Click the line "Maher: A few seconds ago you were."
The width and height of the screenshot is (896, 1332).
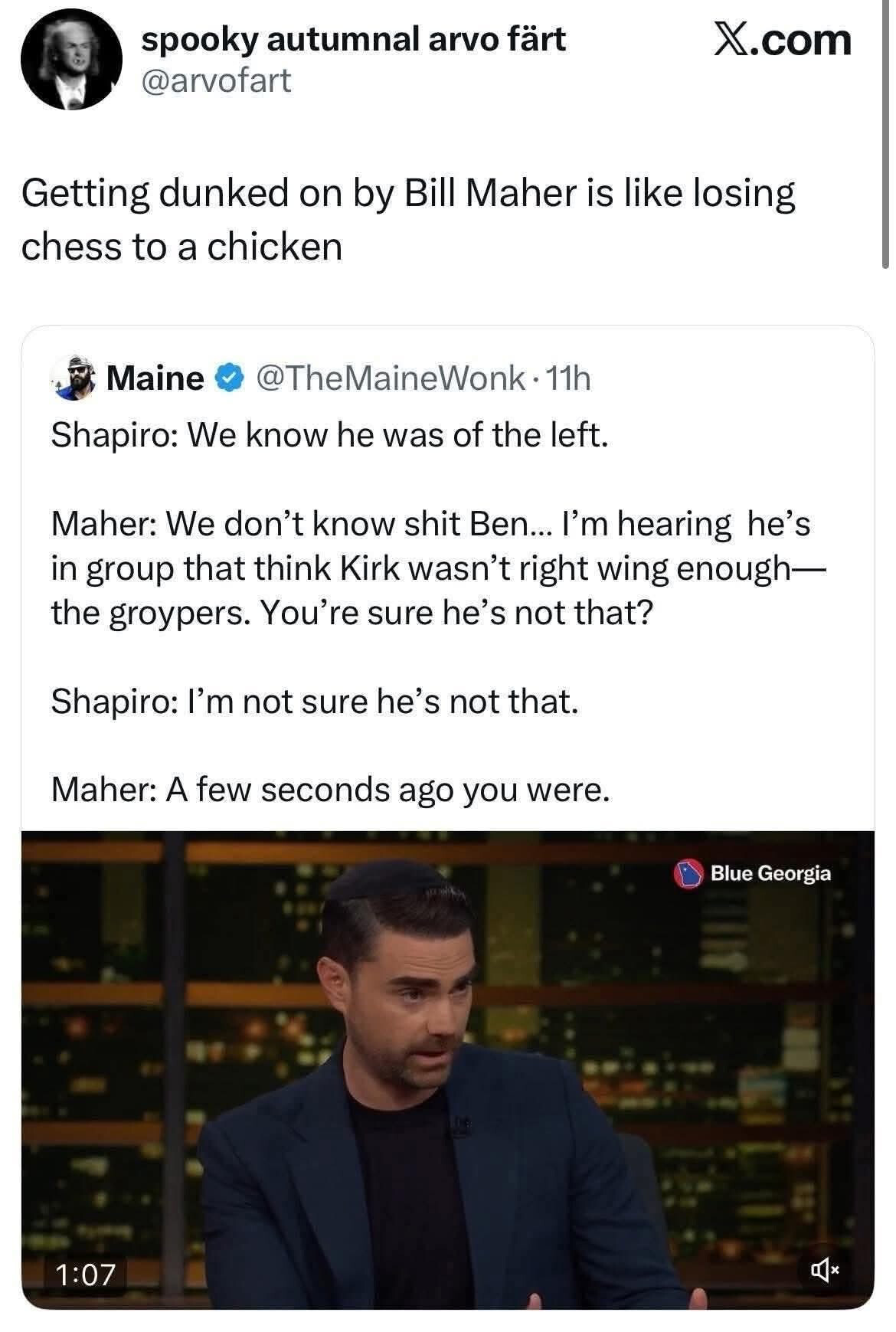[x=331, y=790]
